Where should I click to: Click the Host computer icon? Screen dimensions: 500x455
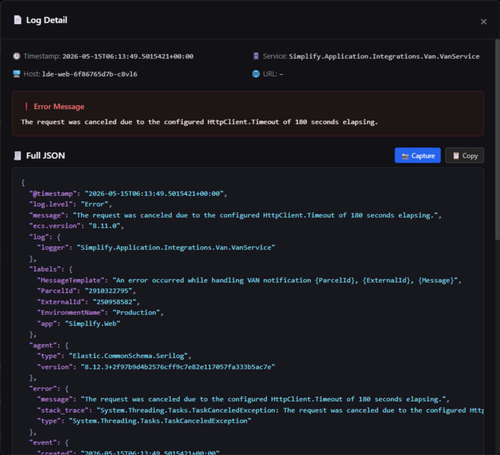tap(17, 74)
